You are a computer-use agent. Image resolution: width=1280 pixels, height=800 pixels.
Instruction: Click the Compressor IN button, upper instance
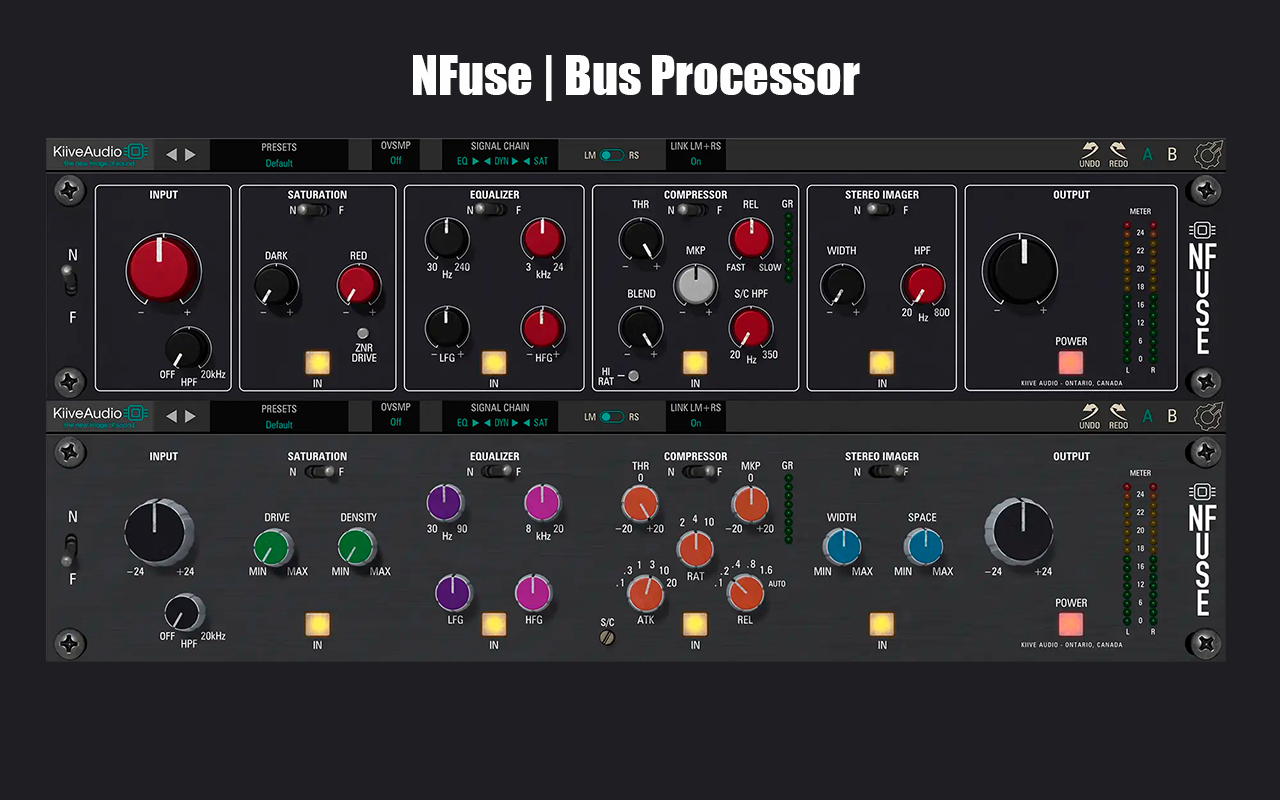(x=695, y=362)
